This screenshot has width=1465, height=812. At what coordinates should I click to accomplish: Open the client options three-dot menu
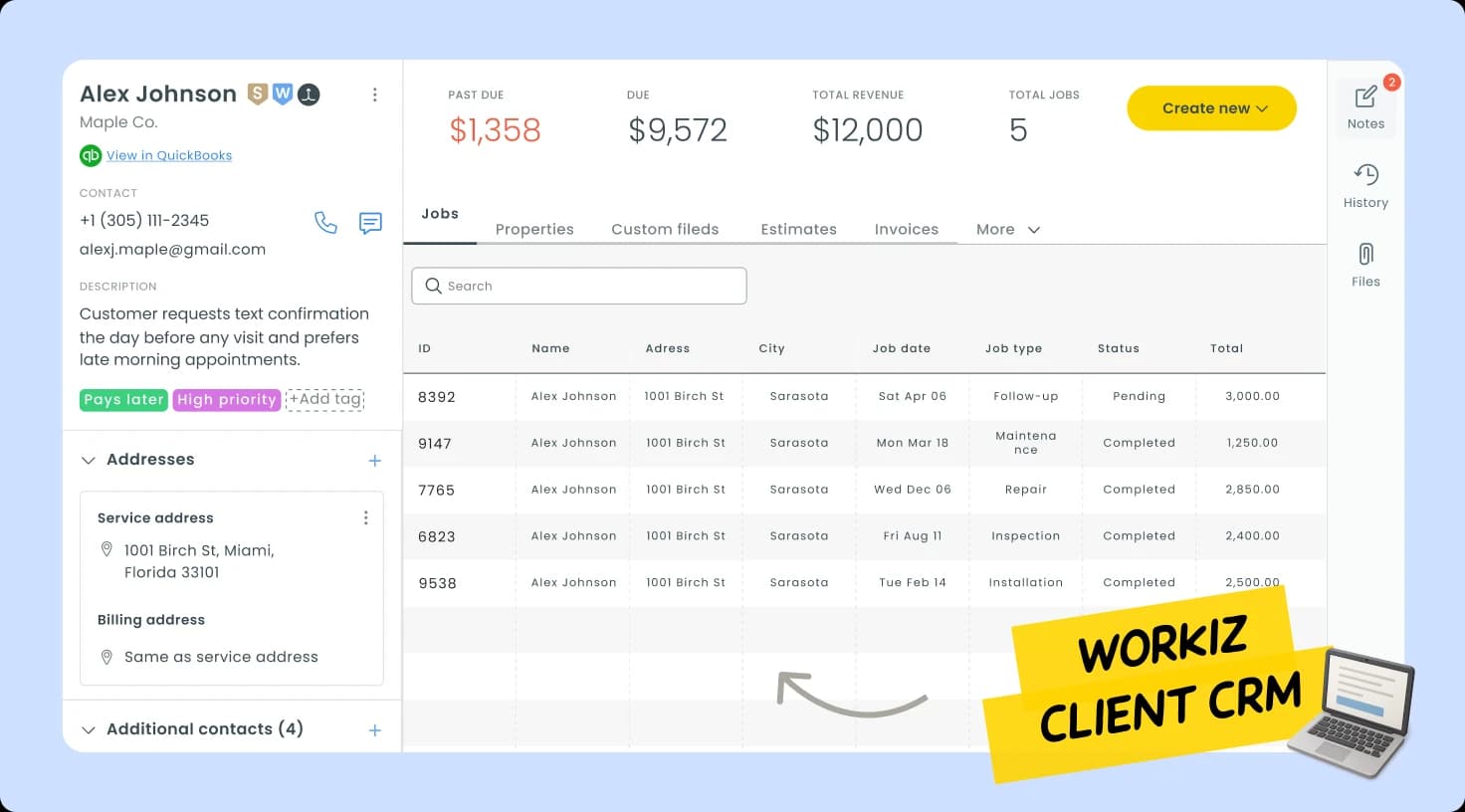tap(374, 95)
